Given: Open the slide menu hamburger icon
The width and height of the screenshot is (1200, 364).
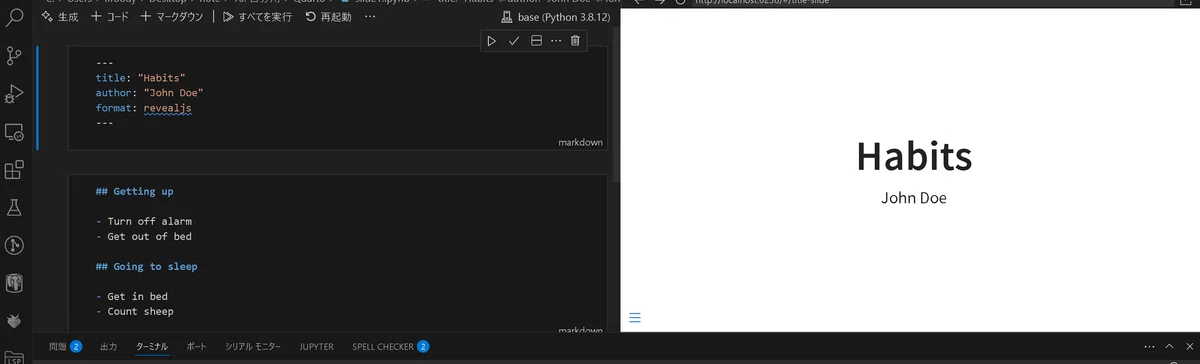Looking at the screenshot, I should [635, 319].
